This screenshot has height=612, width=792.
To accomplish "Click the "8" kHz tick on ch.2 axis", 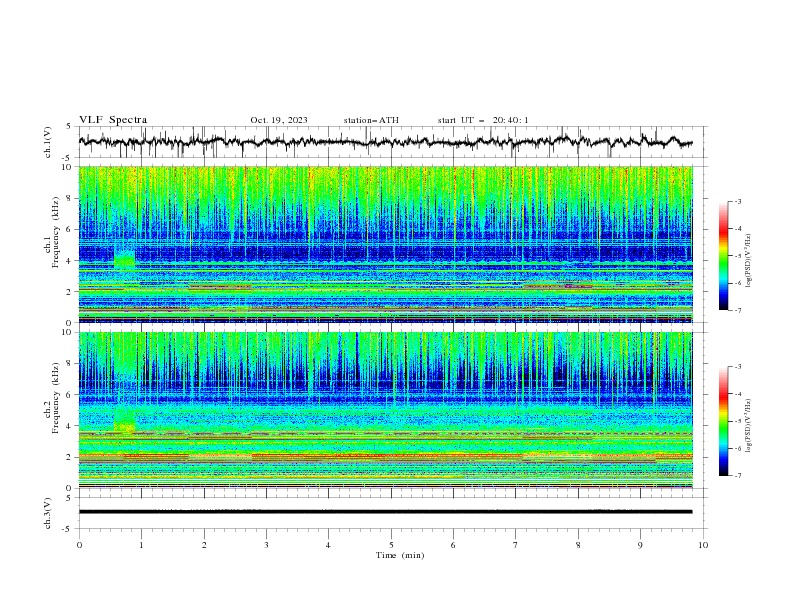I will pyautogui.click(x=70, y=364).
